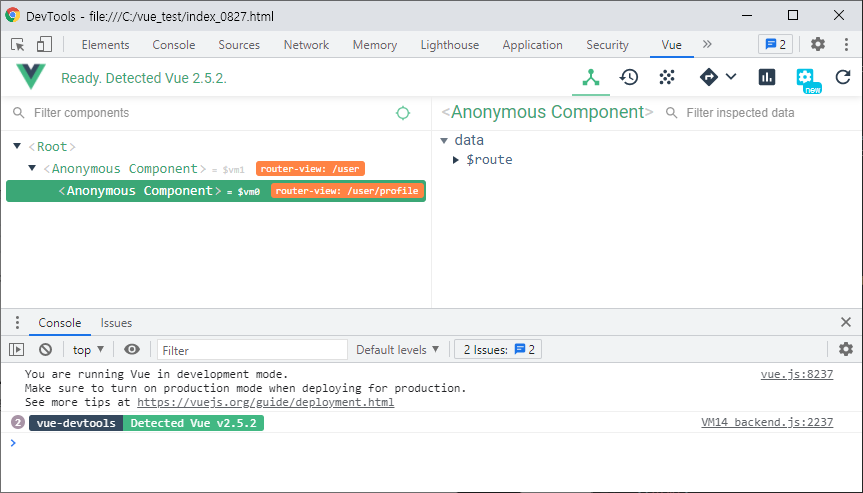This screenshot has height=493, width=863.
Task: Open the Vue Performance view
Action: (767, 77)
